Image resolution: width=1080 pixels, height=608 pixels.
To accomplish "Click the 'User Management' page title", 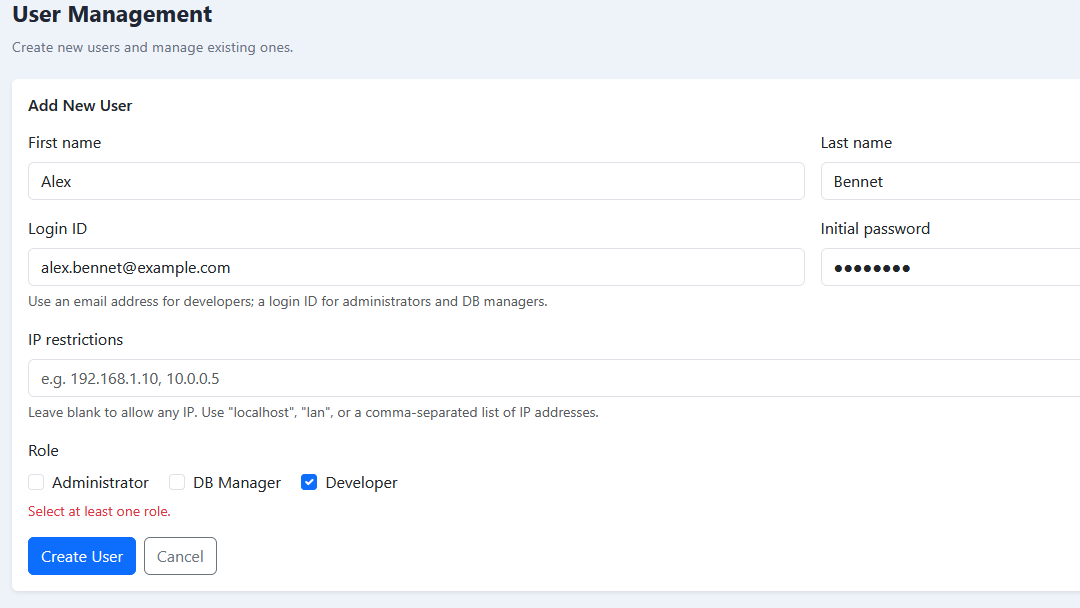I will [112, 14].
